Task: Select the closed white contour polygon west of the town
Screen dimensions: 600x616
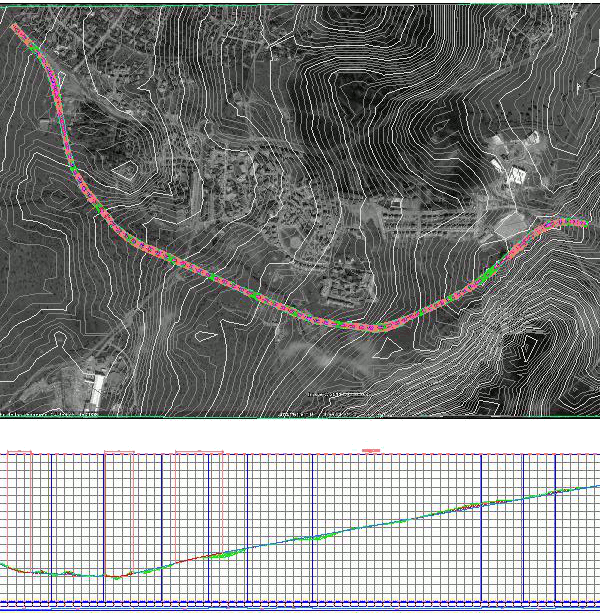Action: [x=125, y=170]
